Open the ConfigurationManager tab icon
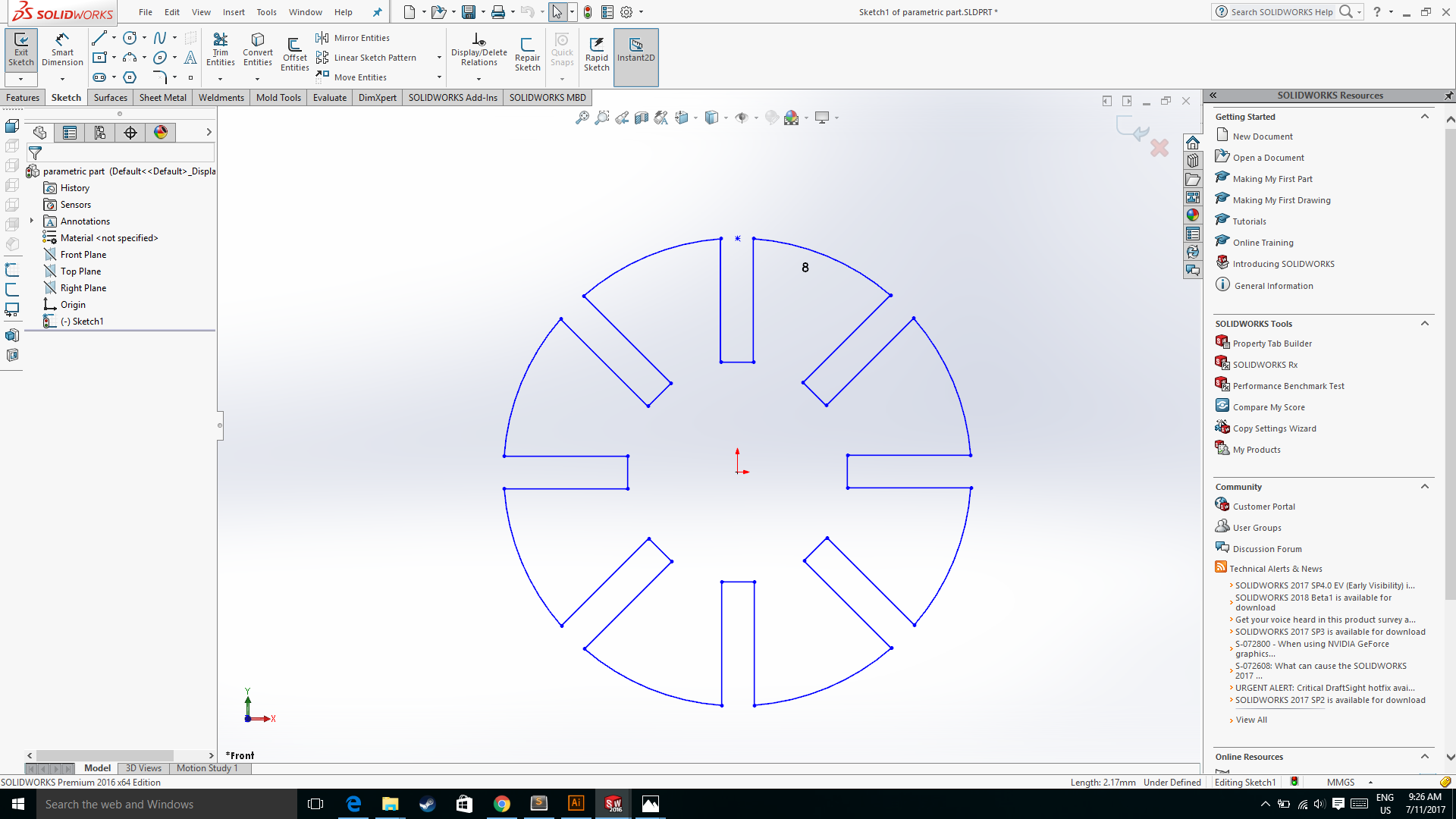1456x819 pixels. tap(100, 133)
